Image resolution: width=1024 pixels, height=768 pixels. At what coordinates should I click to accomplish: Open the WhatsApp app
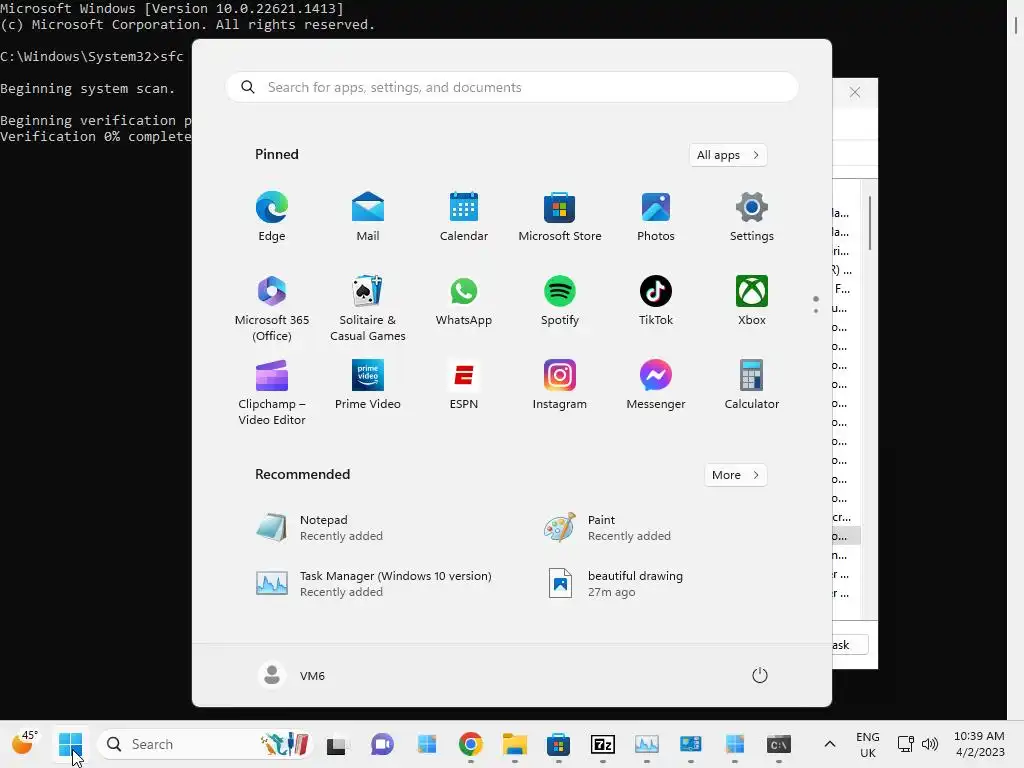[x=464, y=301]
